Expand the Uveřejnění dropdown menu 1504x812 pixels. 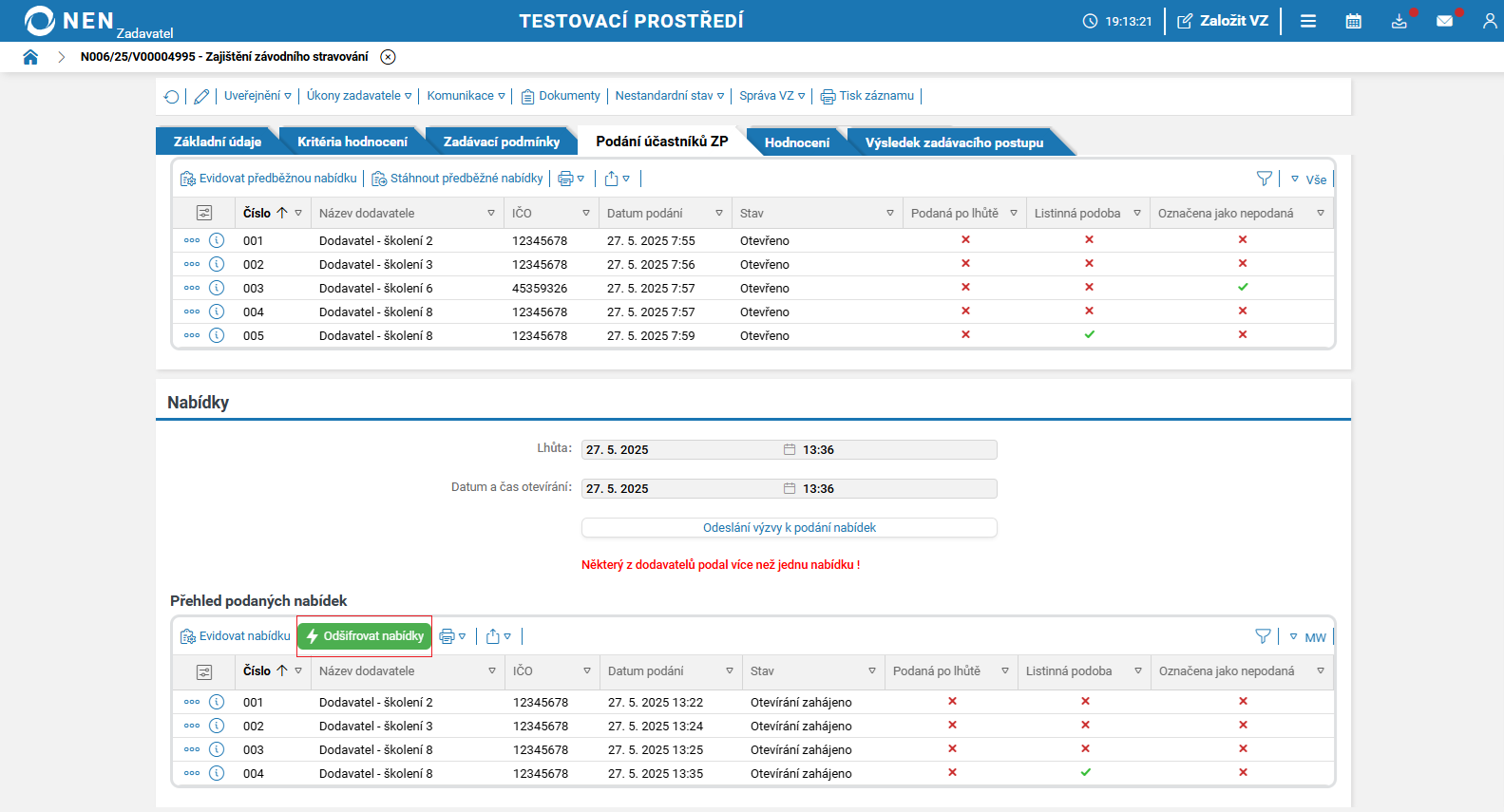click(257, 96)
